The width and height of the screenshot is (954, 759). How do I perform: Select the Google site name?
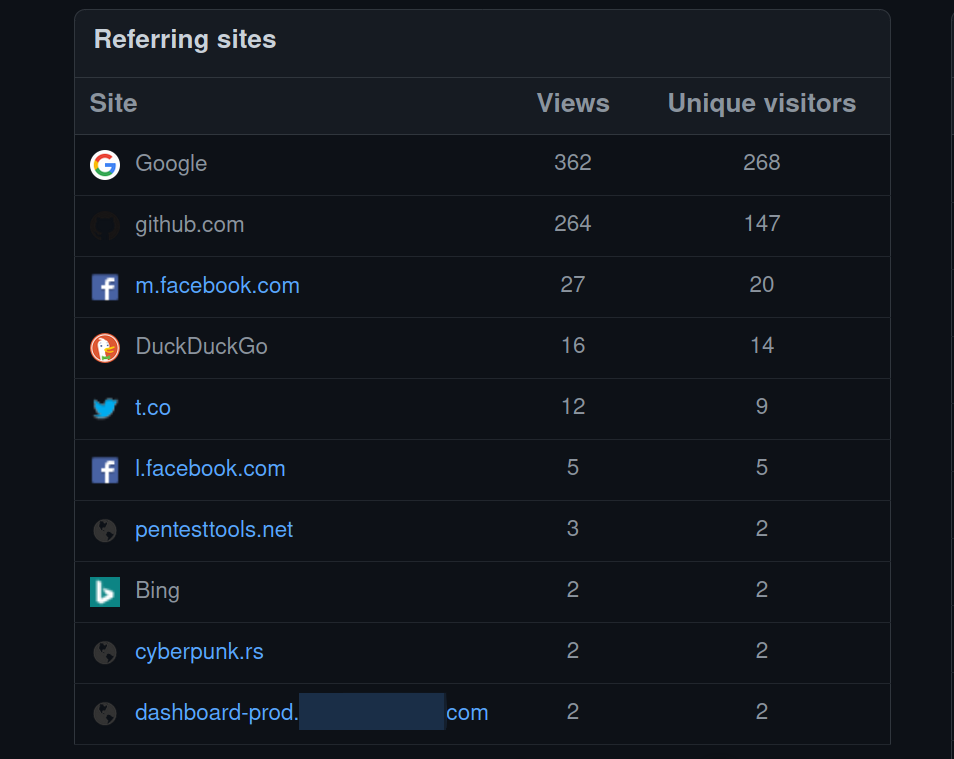tap(171, 164)
